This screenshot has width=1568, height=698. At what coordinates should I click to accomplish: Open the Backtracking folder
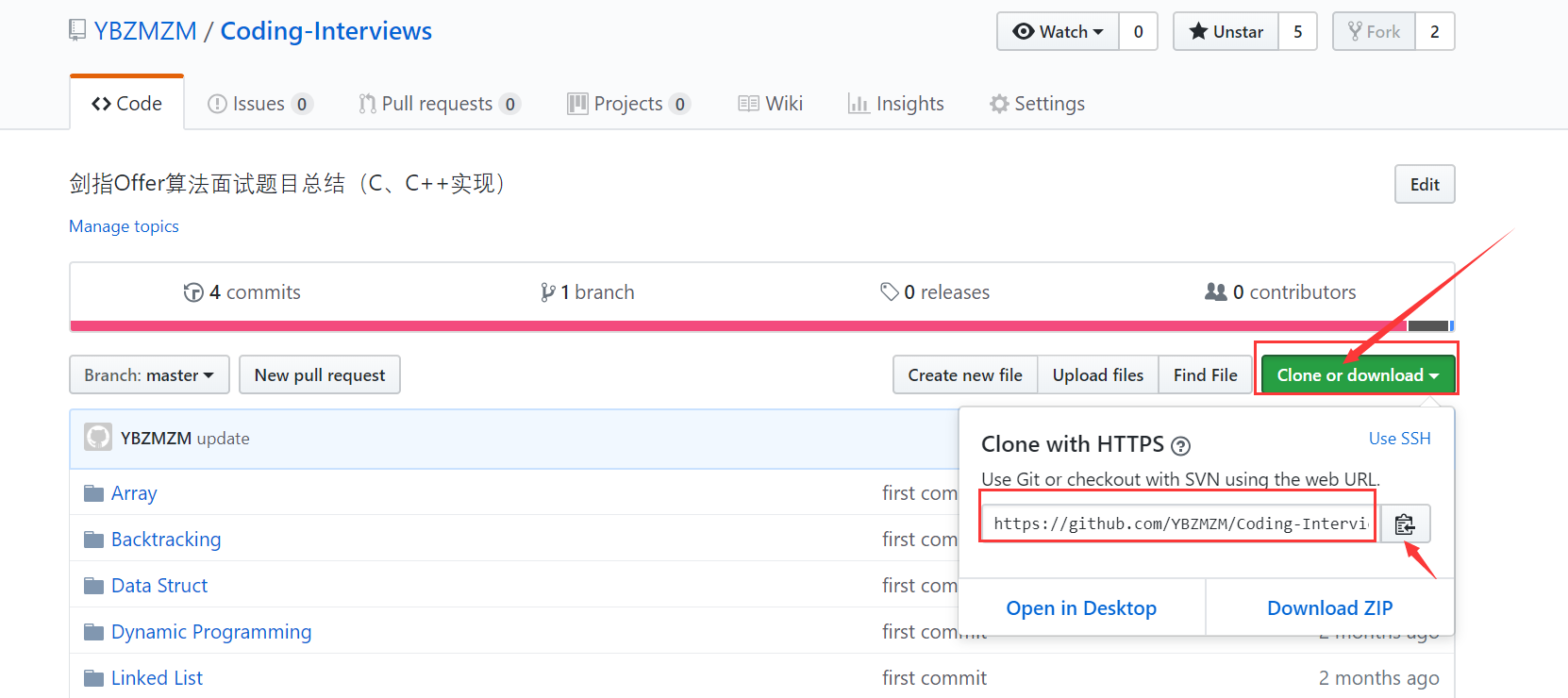coord(166,540)
